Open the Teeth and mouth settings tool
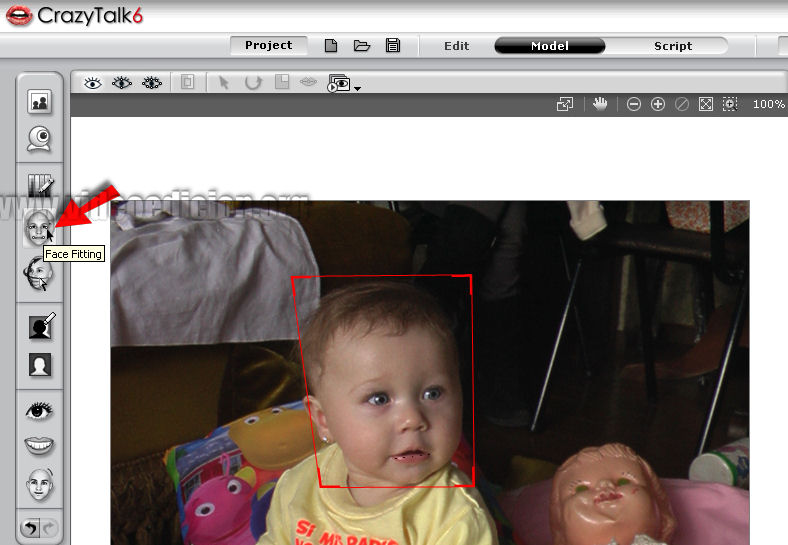The image size is (788, 545). point(40,446)
